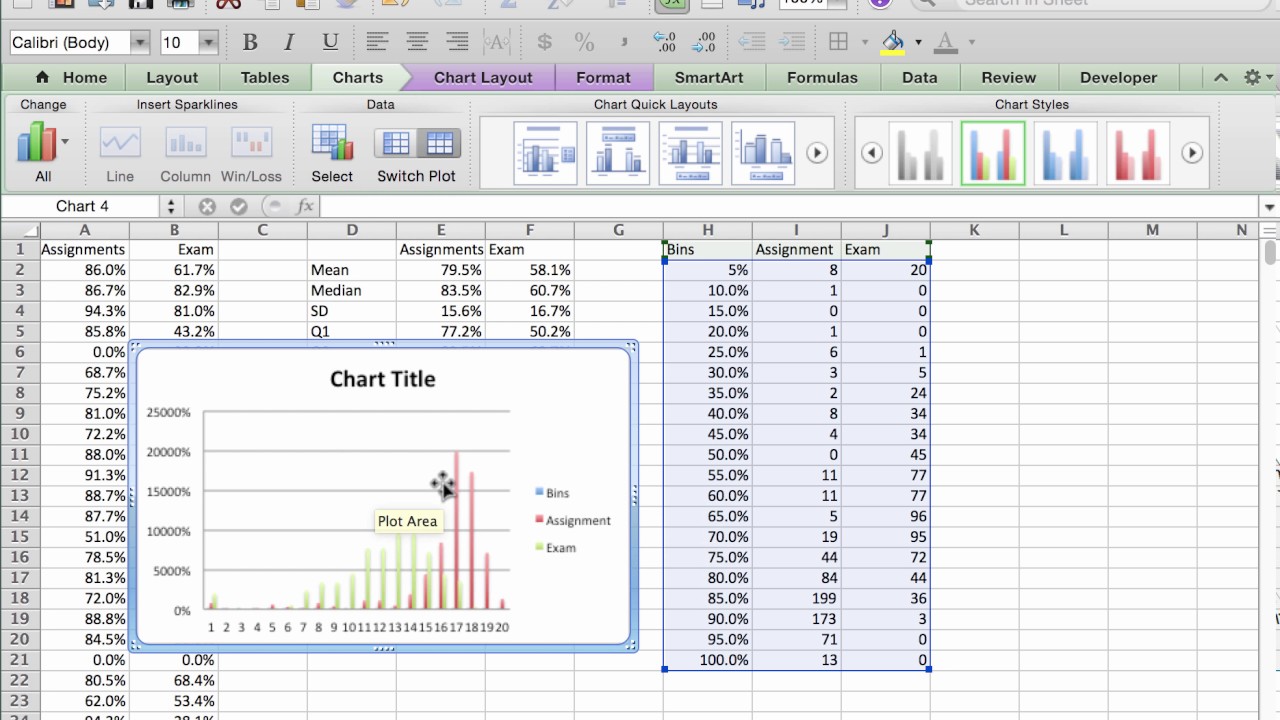Click the decrease indent icon
This screenshot has width=1280, height=720.
[x=751, y=42]
